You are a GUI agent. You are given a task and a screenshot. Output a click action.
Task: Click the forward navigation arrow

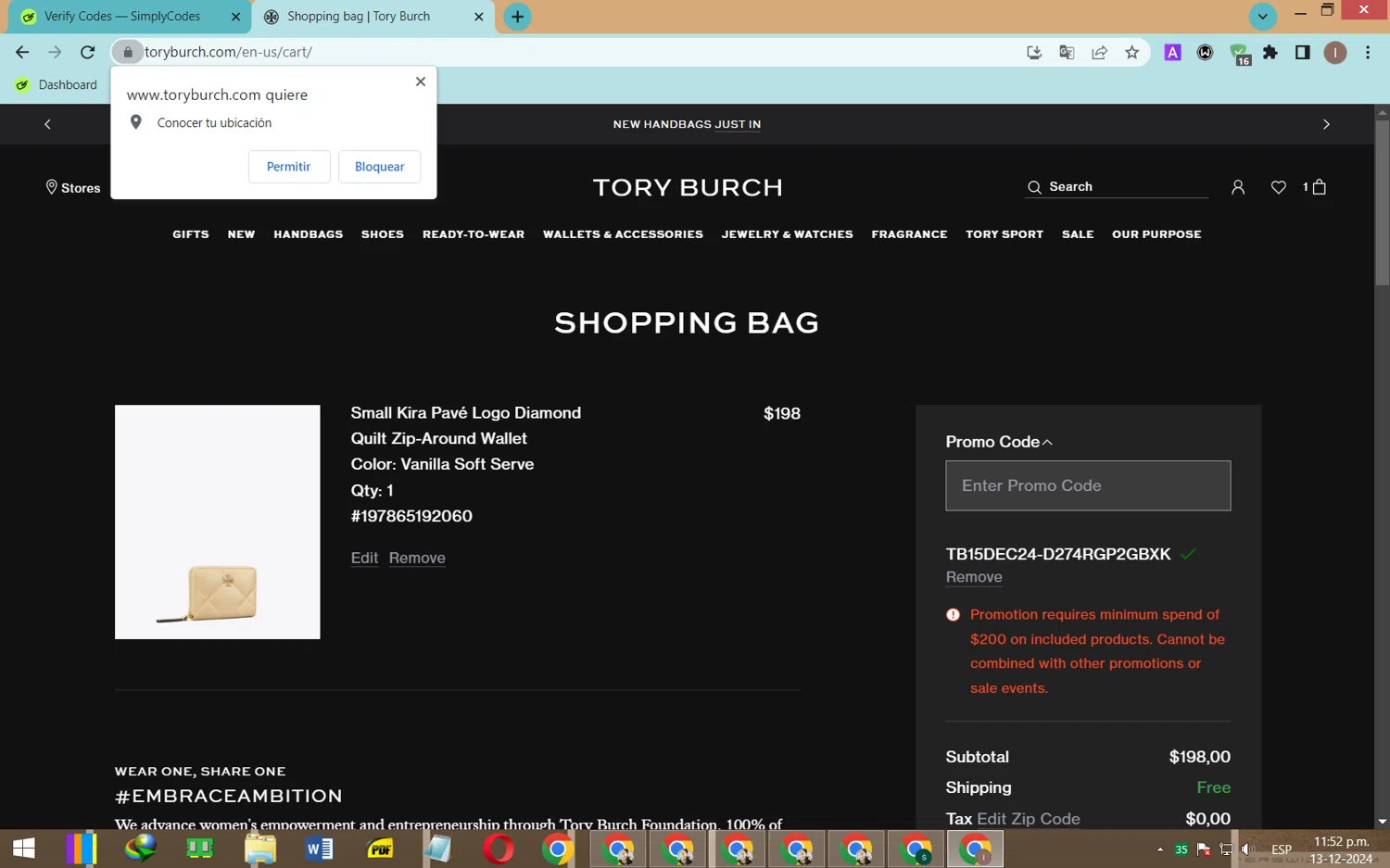pyautogui.click(x=55, y=52)
